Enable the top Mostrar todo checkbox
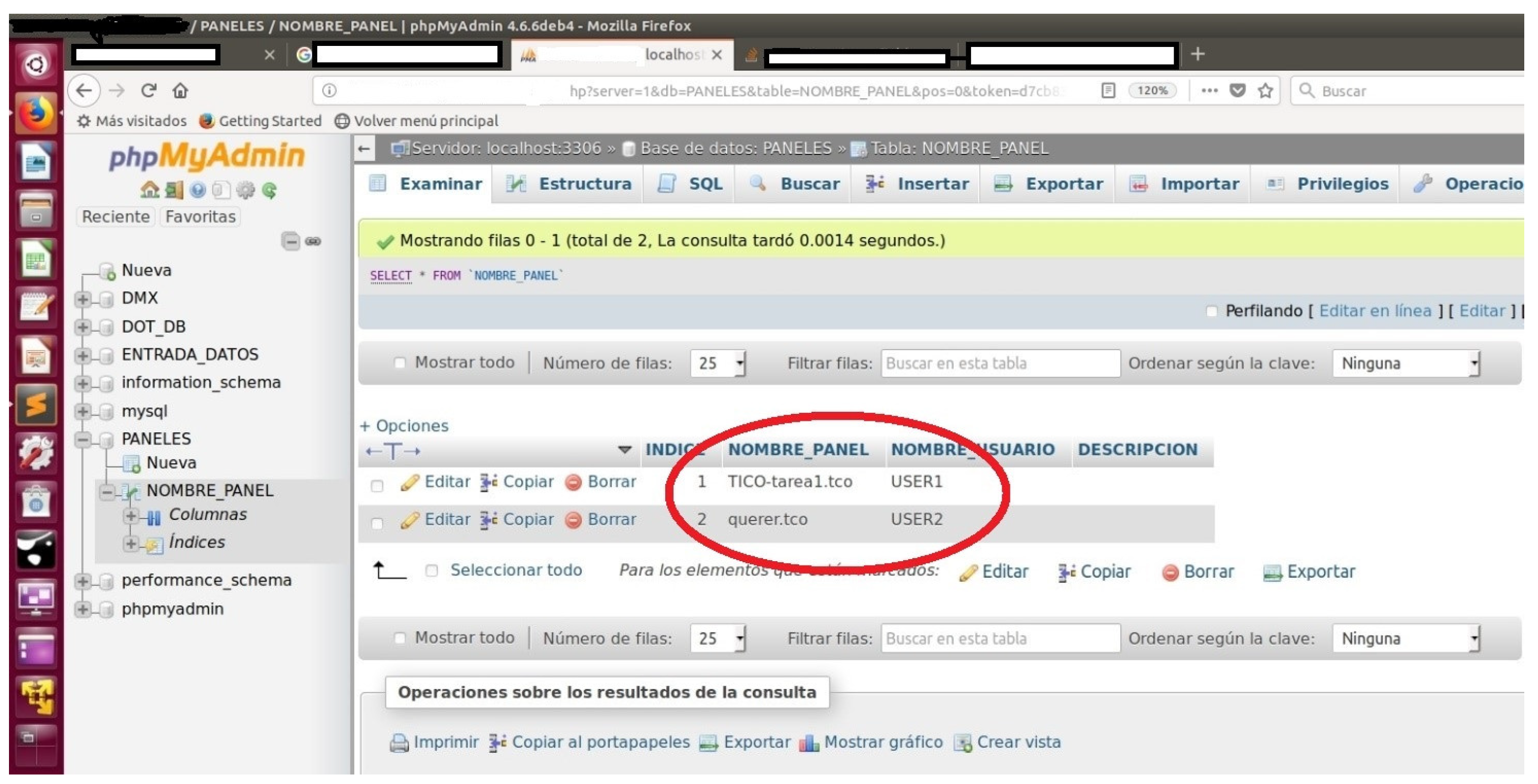This screenshot has height=784, width=1538. pyautogui.click(x=400, y=363)
